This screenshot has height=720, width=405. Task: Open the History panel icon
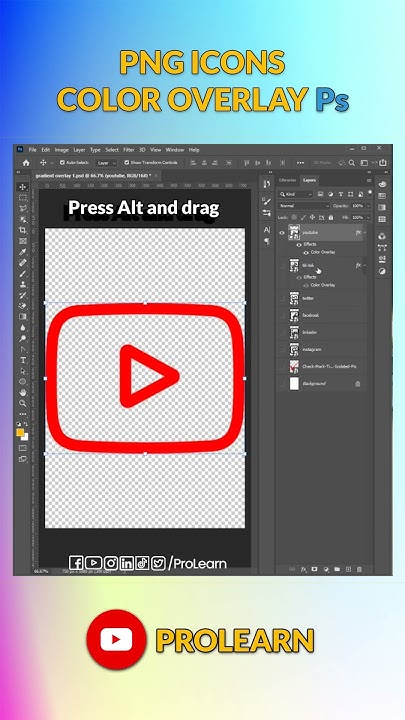coord(267,184)
